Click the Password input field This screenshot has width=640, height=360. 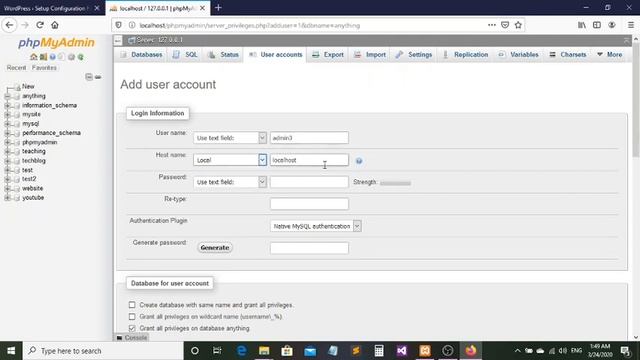[x=309, y=182]
